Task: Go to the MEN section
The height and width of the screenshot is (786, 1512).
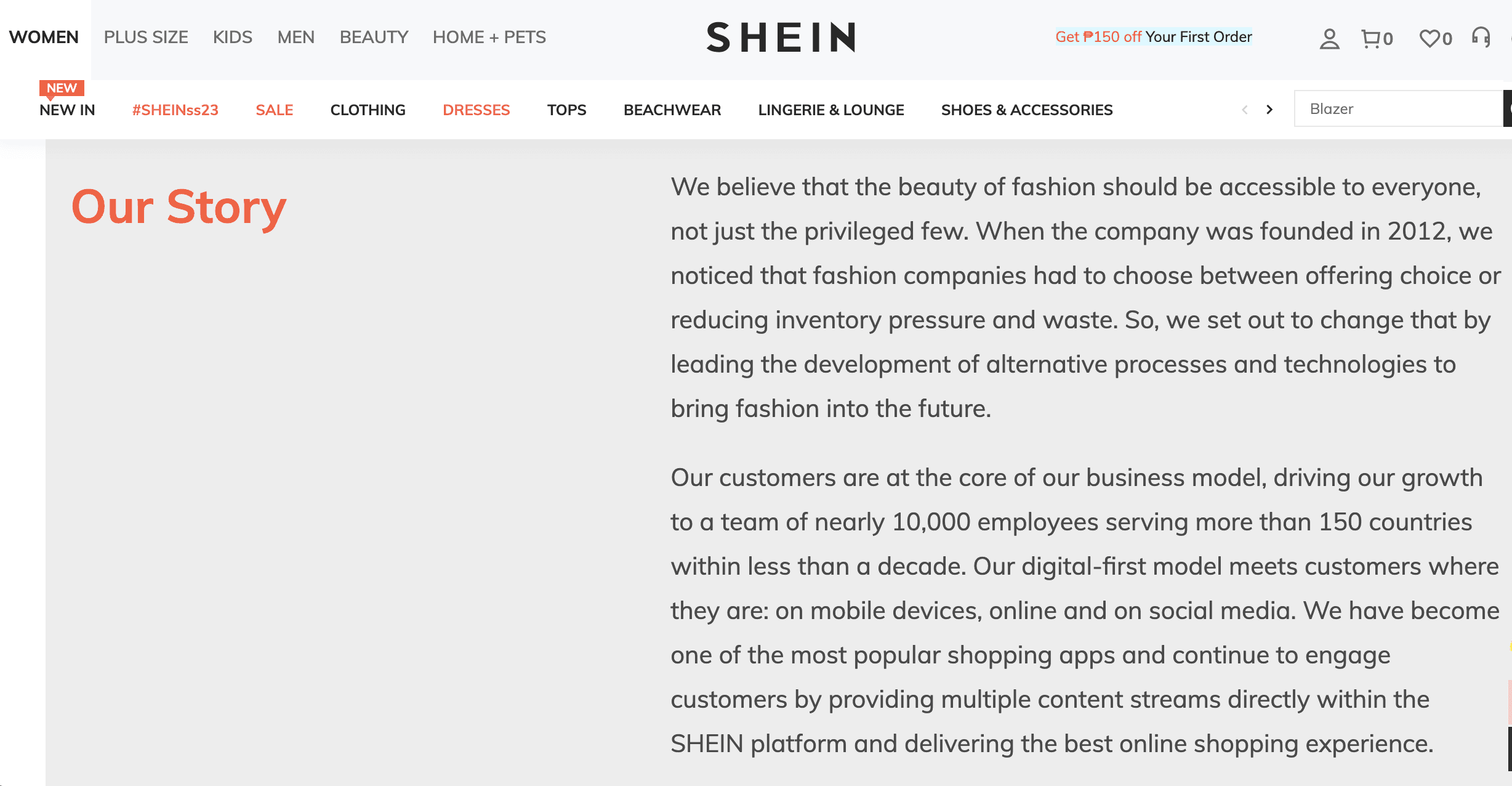Action: 296,37
